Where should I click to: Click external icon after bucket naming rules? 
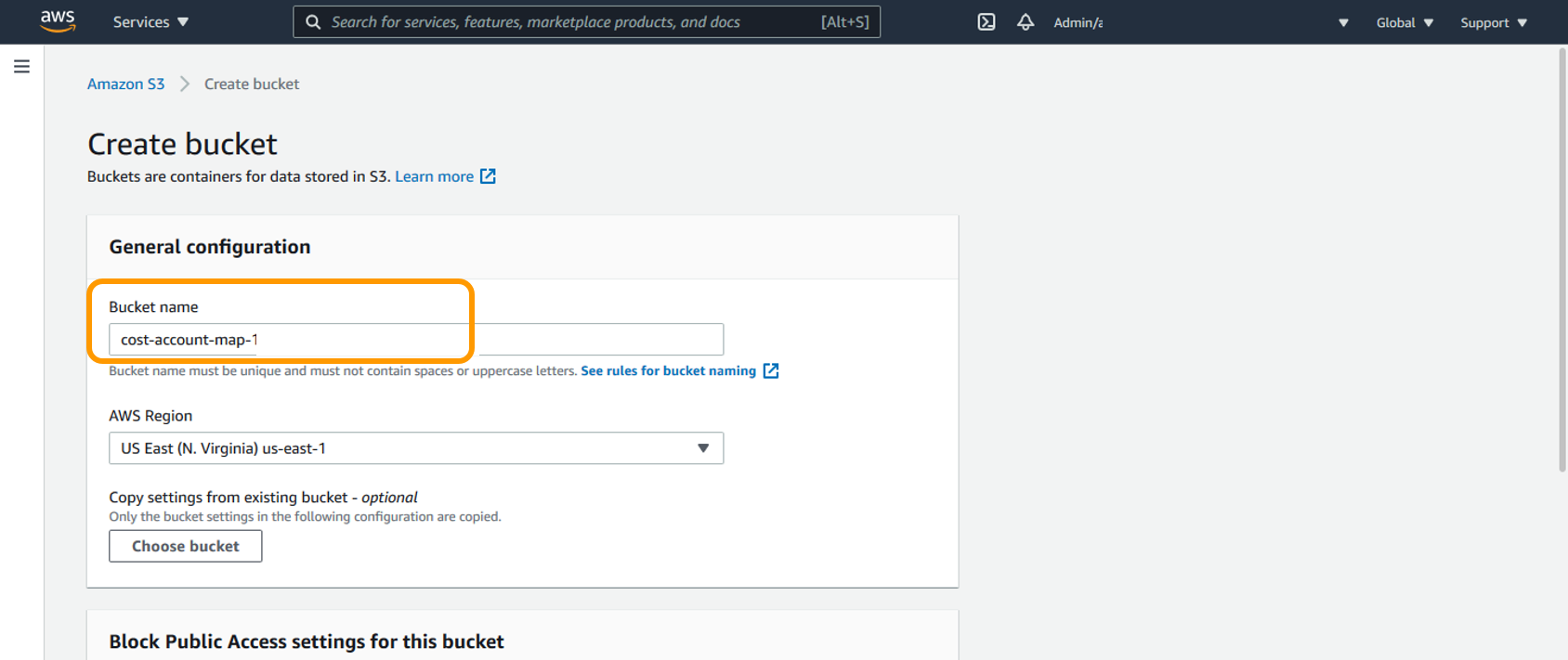pyautogui.click(x=771, y=370)
